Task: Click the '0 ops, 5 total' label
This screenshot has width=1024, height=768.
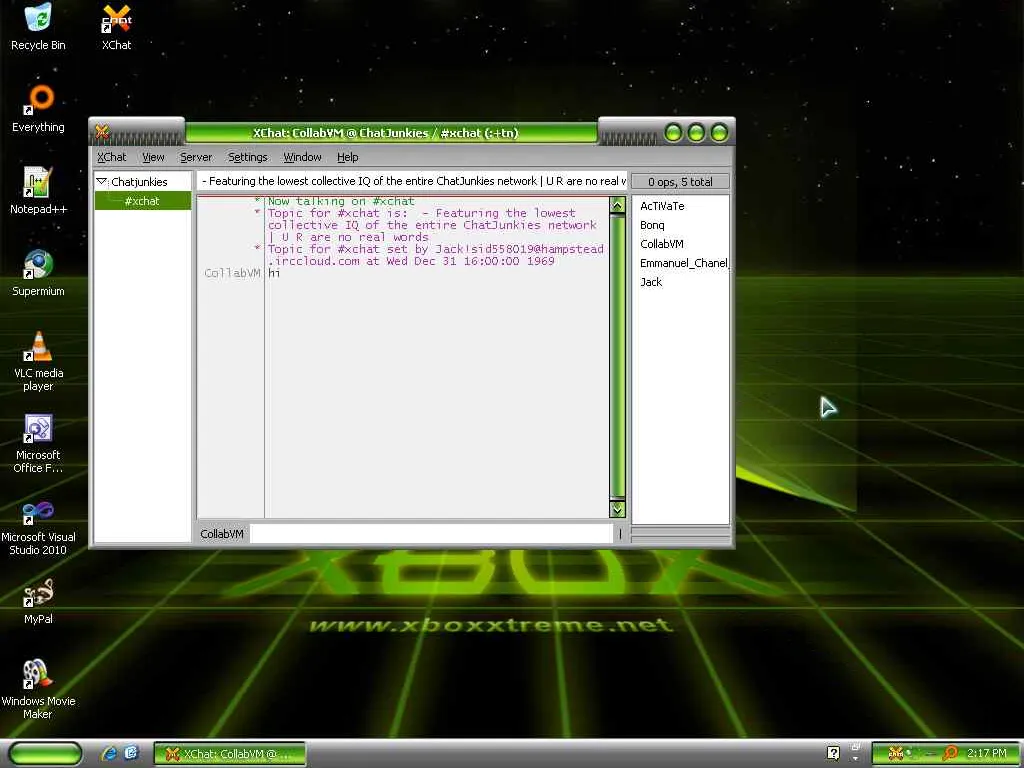Action: (x=680, y=182)
